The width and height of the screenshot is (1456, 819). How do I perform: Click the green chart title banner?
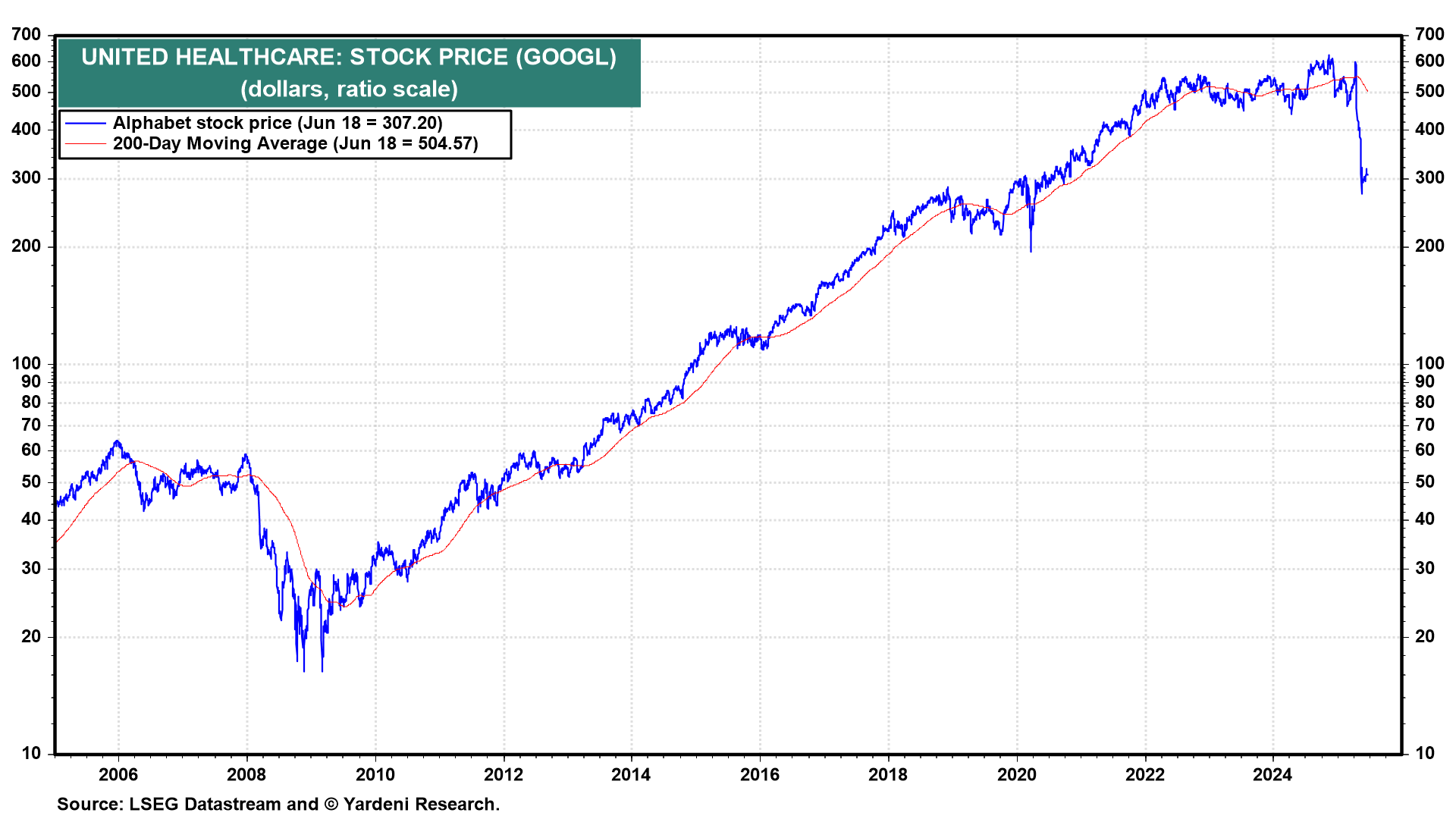click(x=349, y=73)
